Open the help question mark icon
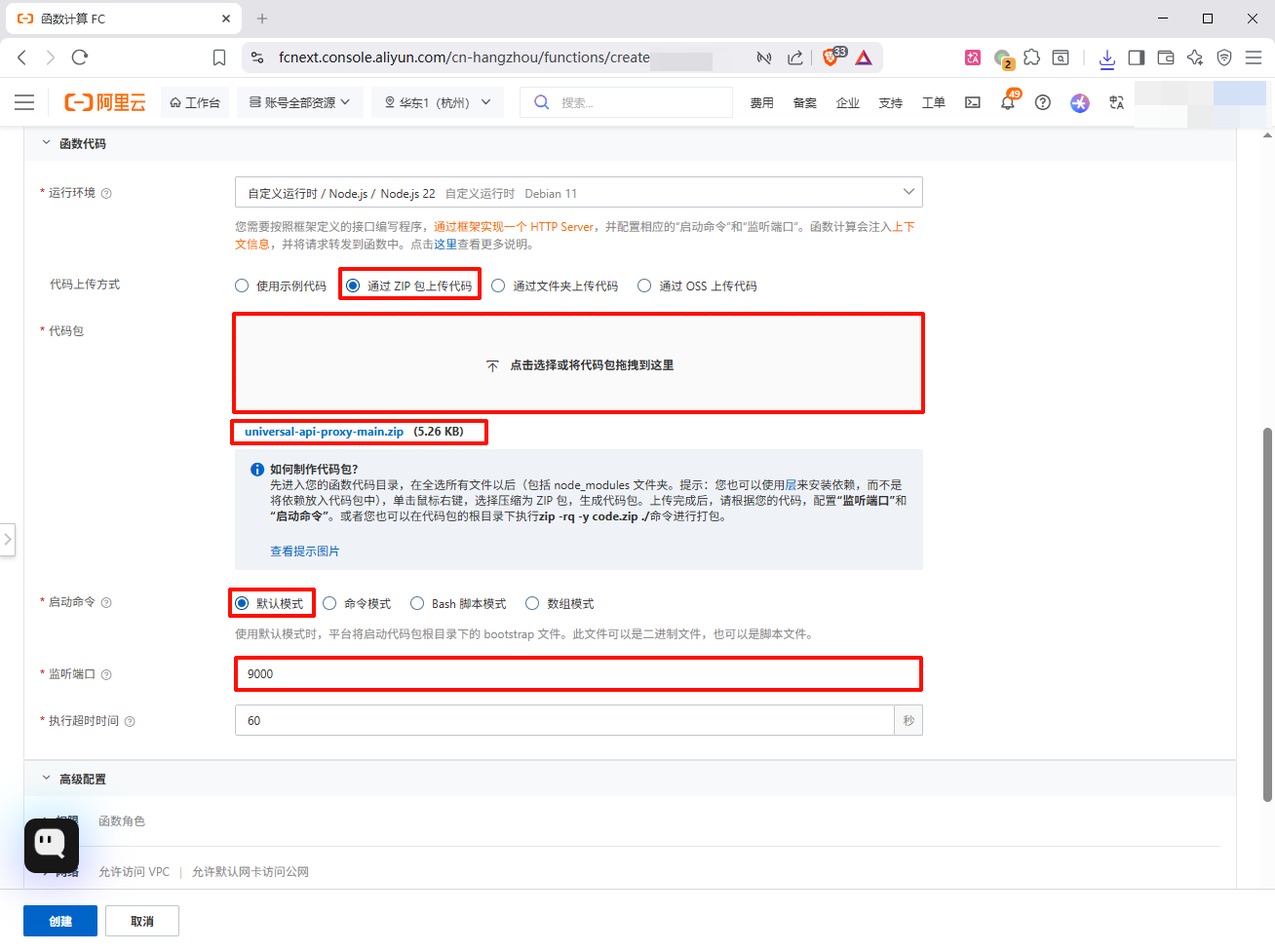 (x=1042, y=102)
